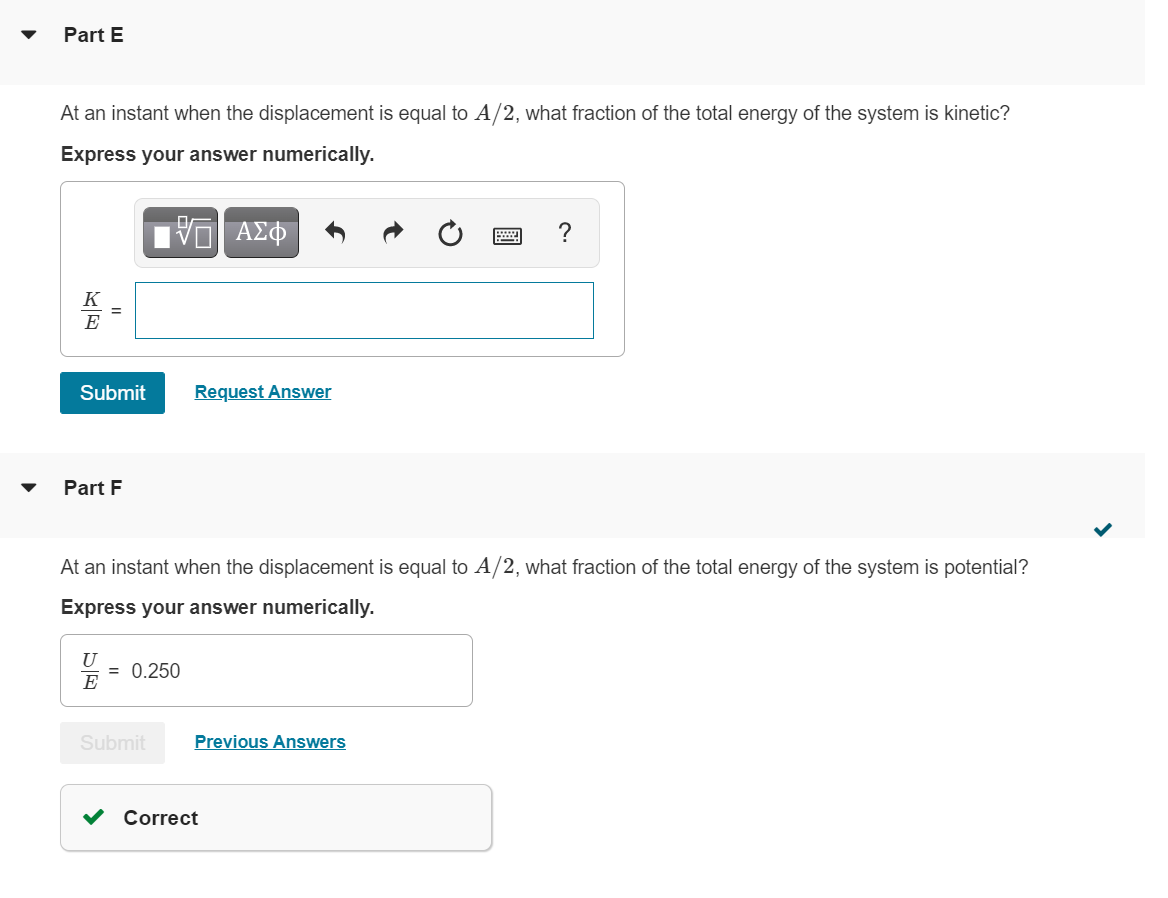Open equation editor help
Image resolution: width=1168 pixels, height=898 pixels.
click(564, 232)
